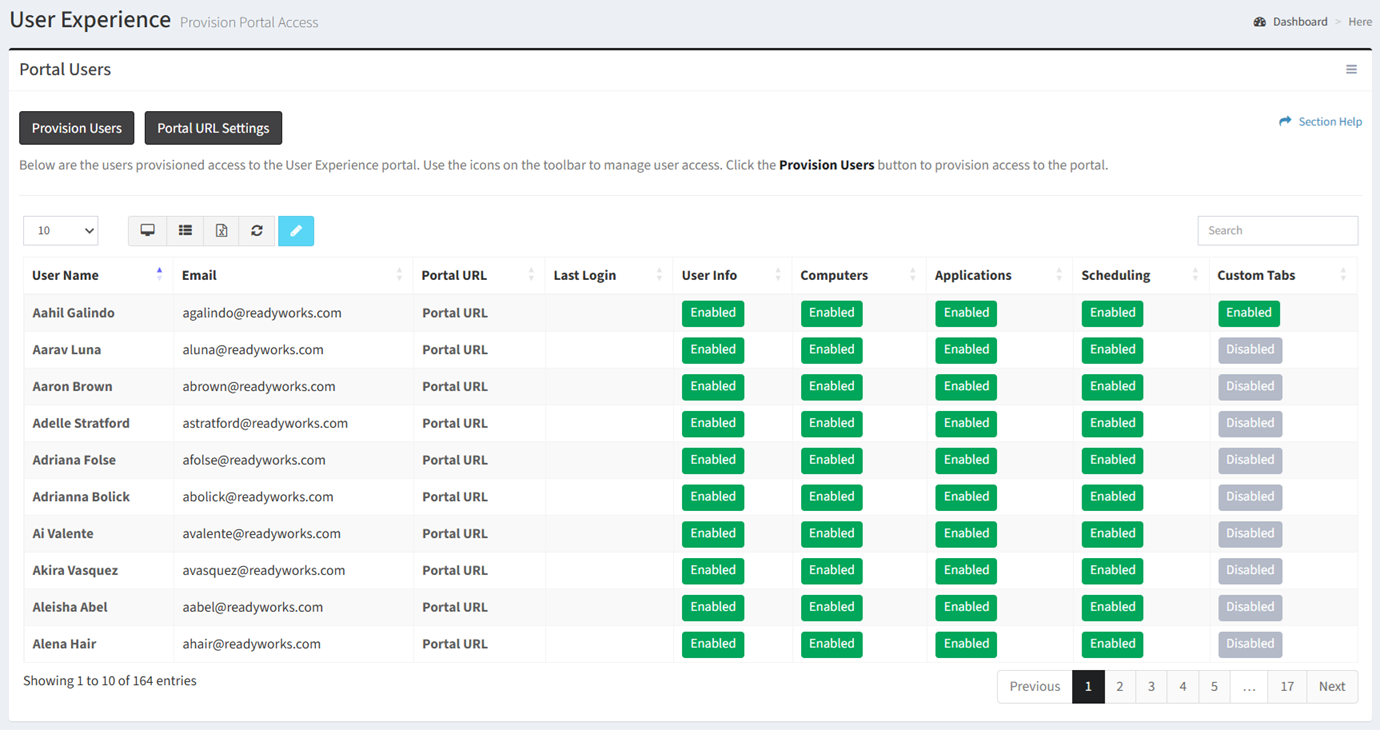Click the blue pencil edit icon
1380x730 pixels.
point(296,231)
